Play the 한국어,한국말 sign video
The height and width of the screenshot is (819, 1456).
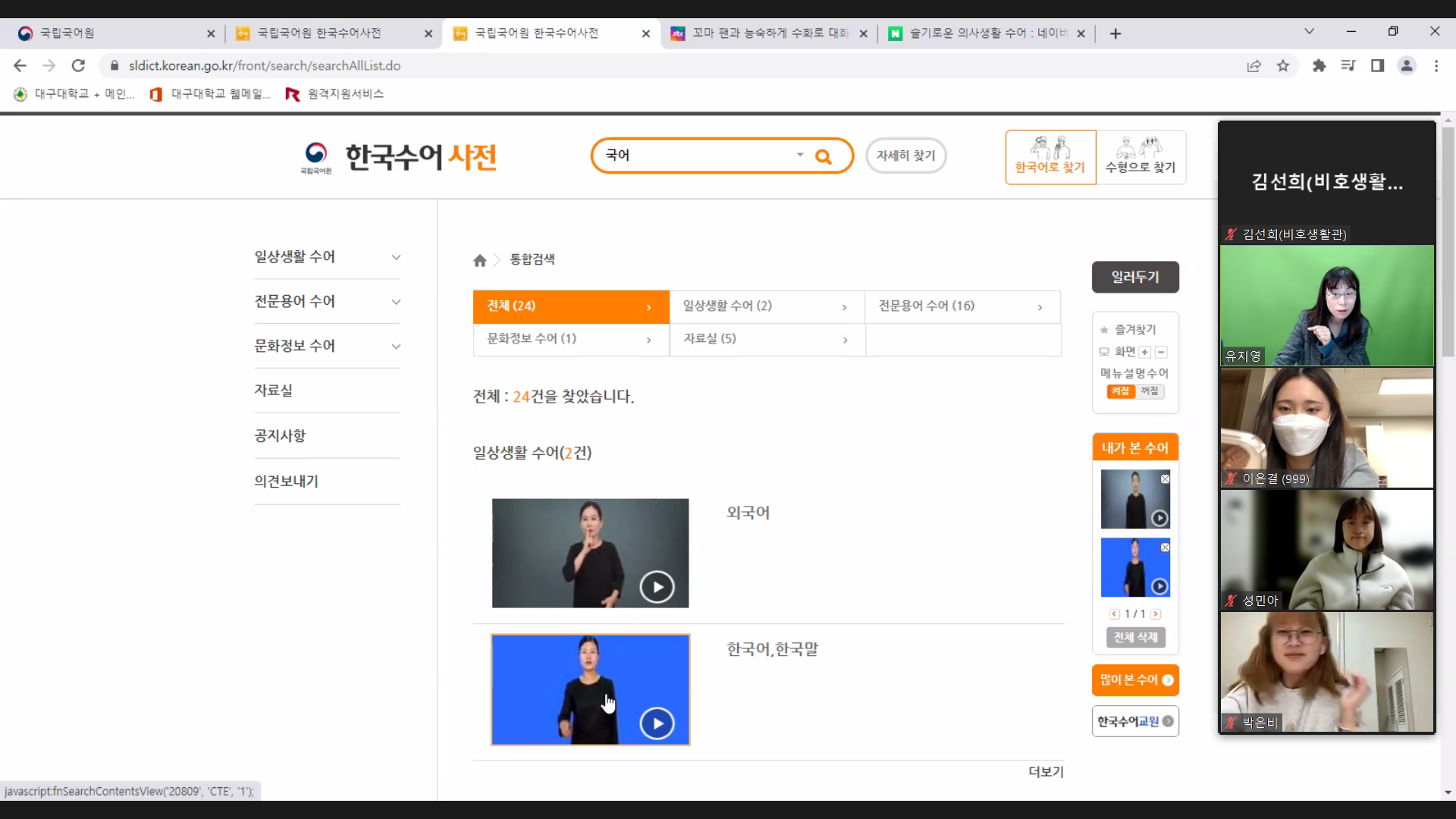pyautogui.click(x=657, y=723)
